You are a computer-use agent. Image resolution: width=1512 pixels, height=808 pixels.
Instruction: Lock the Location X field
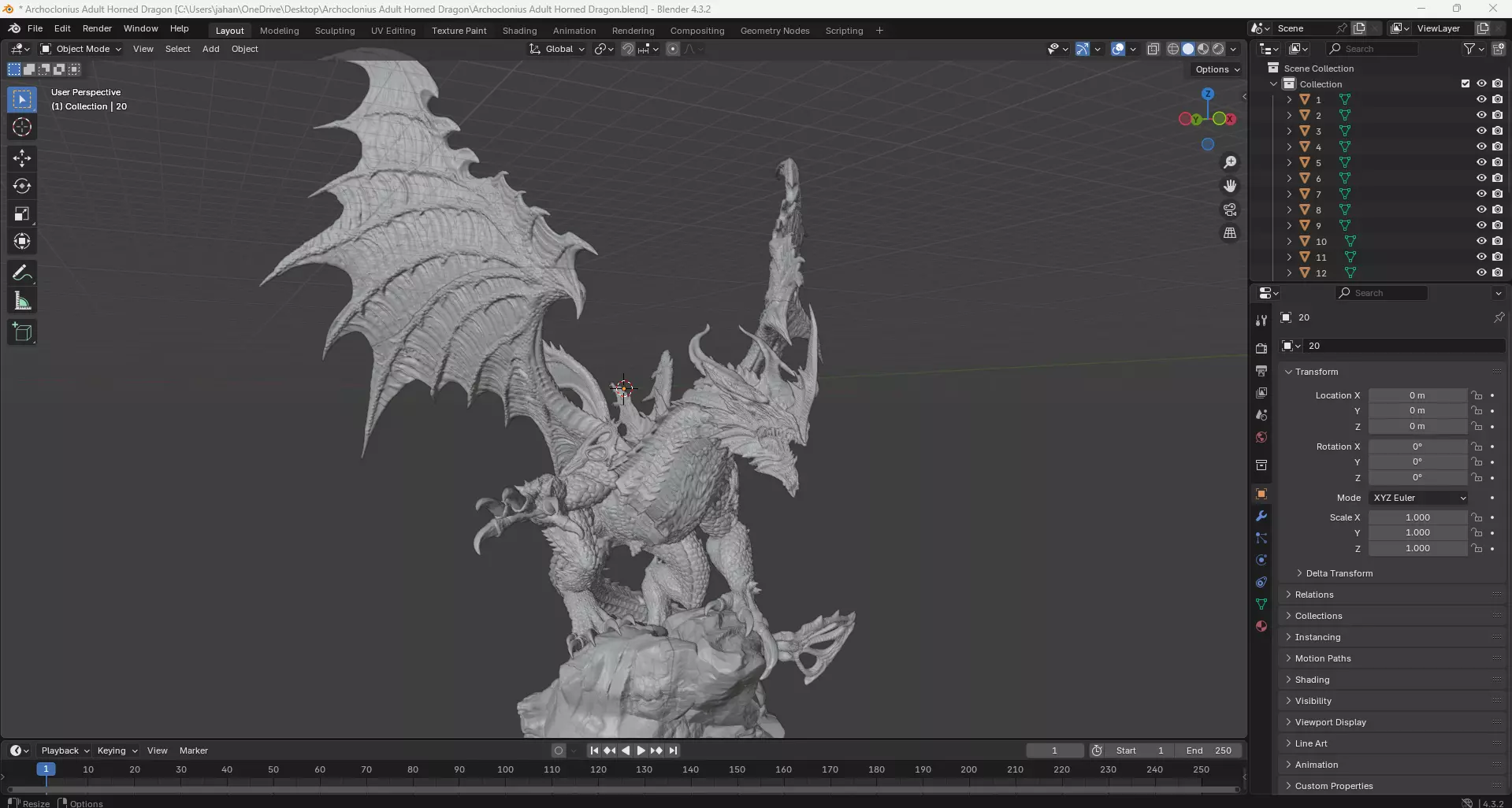(1477, 395)
